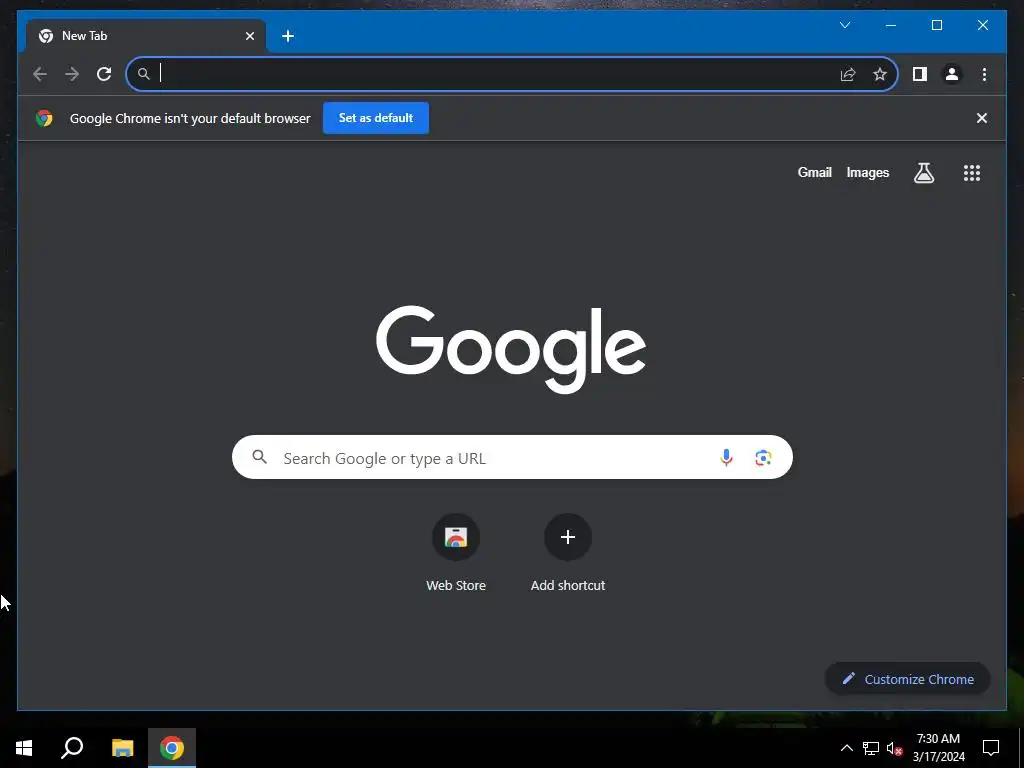This screenshot has height=768, width=1024.
Task: Open the muted volume tray icon
Action: tap(894, 748)
